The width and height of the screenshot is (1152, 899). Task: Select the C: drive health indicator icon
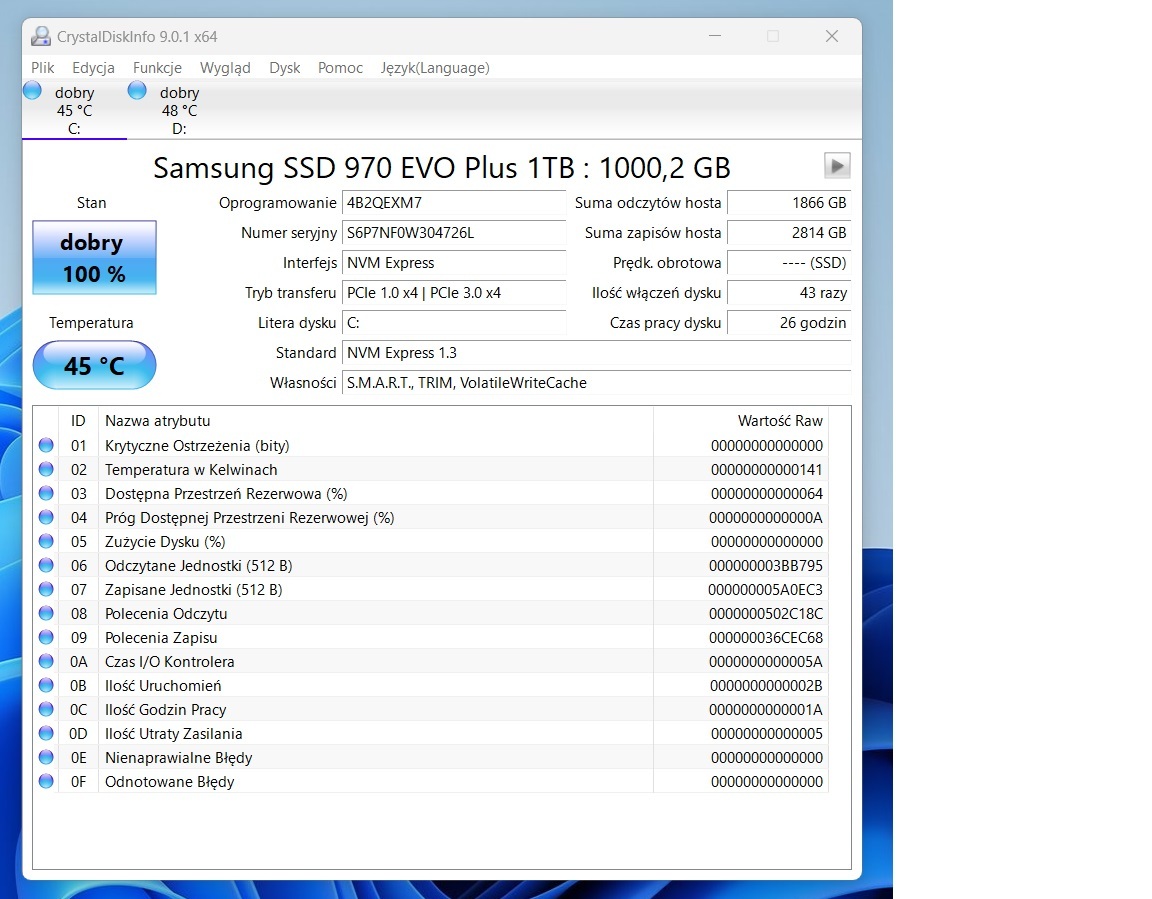pos(32,90)
